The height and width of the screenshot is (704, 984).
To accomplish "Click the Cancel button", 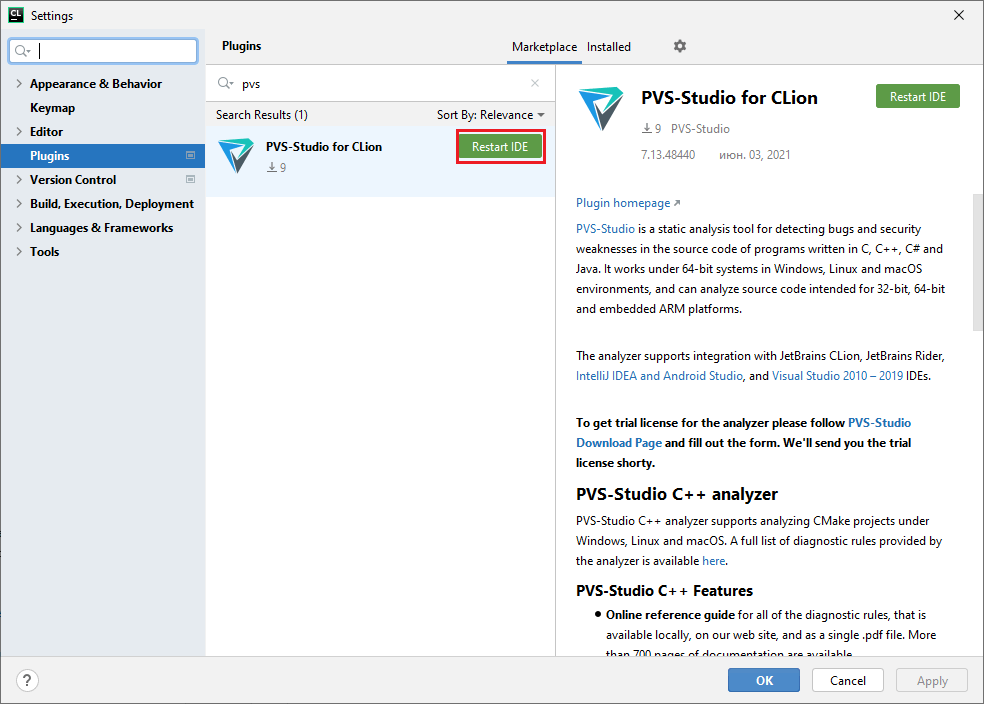I will [x=848, y=680].
